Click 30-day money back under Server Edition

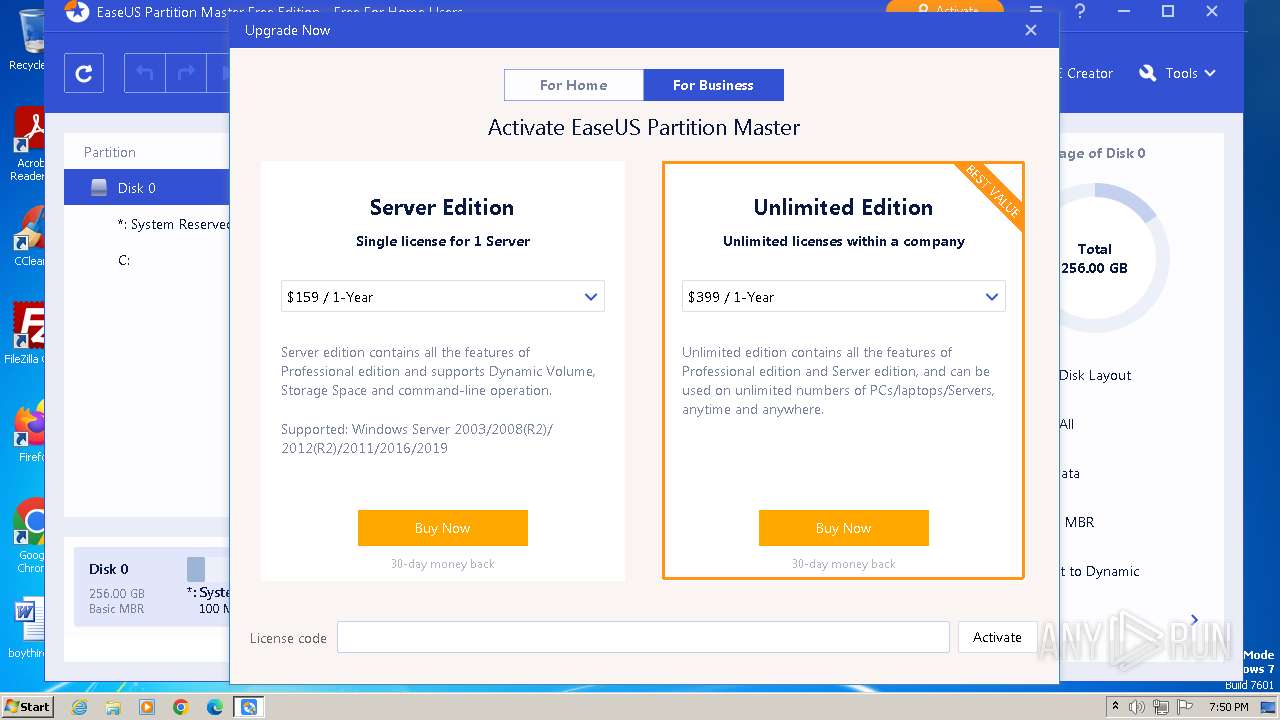[x=443, y=564]
